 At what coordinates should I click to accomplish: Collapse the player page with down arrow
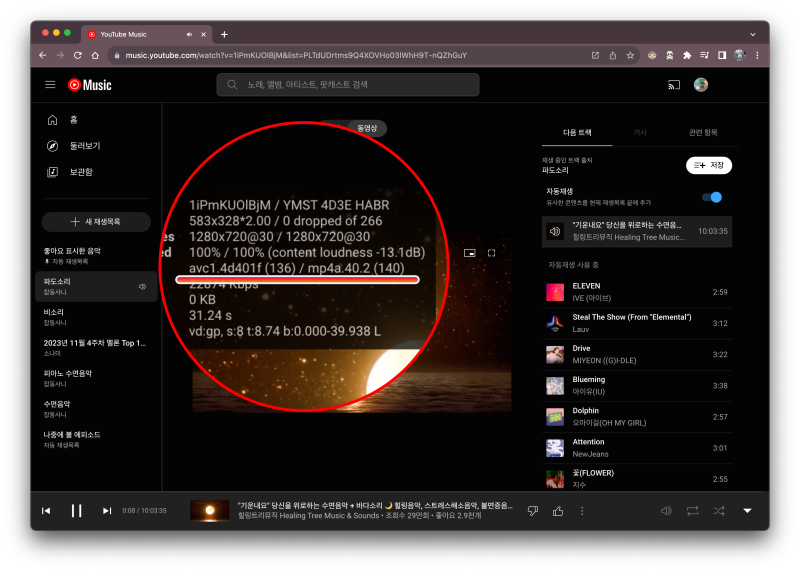point(747,511)
